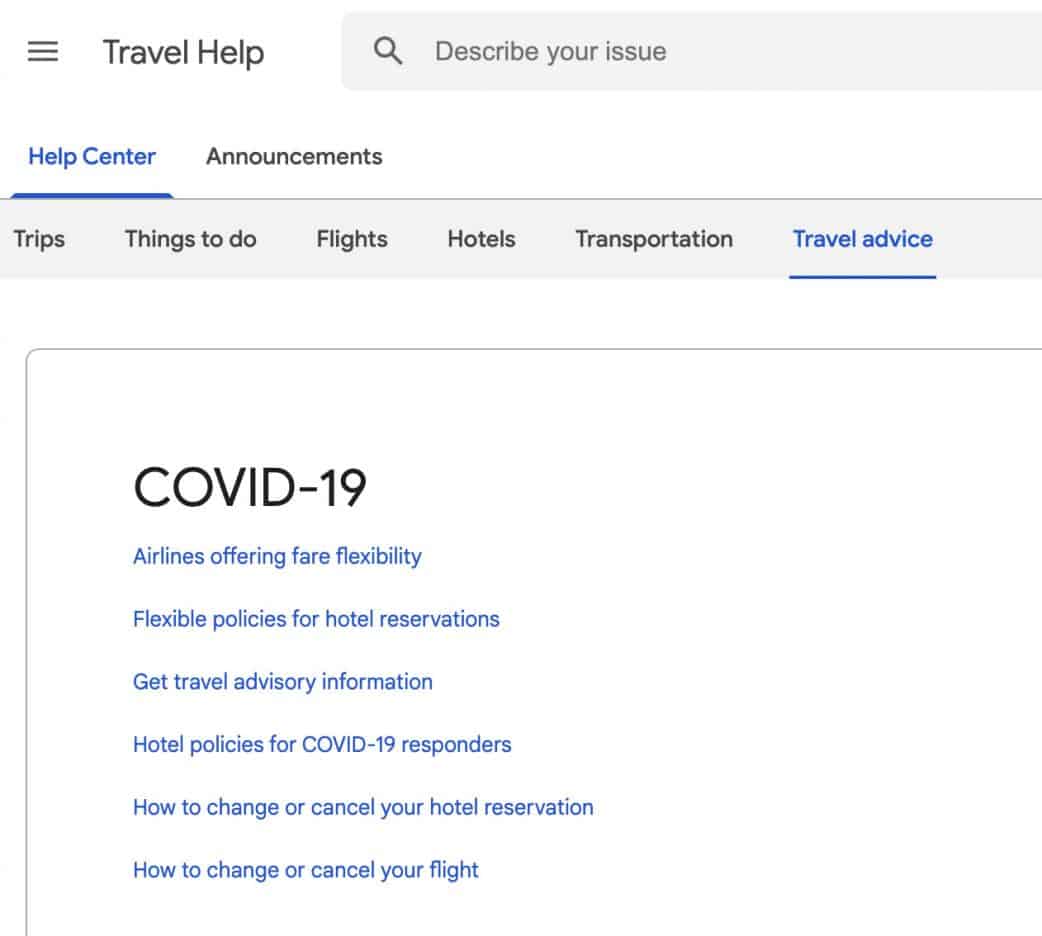The height and width of the screenshot is (936, 1042).
Task: Open the Announcements tab
Action: tap(294, 157)
